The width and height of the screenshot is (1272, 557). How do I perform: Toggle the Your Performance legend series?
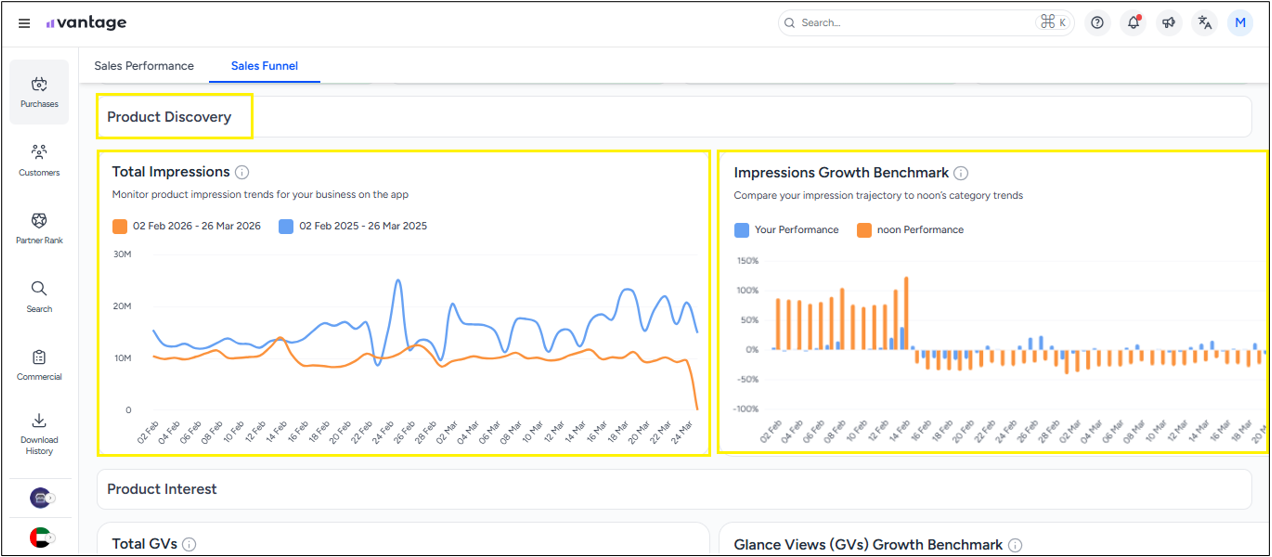pyautogui.click(x=786, y=230)
